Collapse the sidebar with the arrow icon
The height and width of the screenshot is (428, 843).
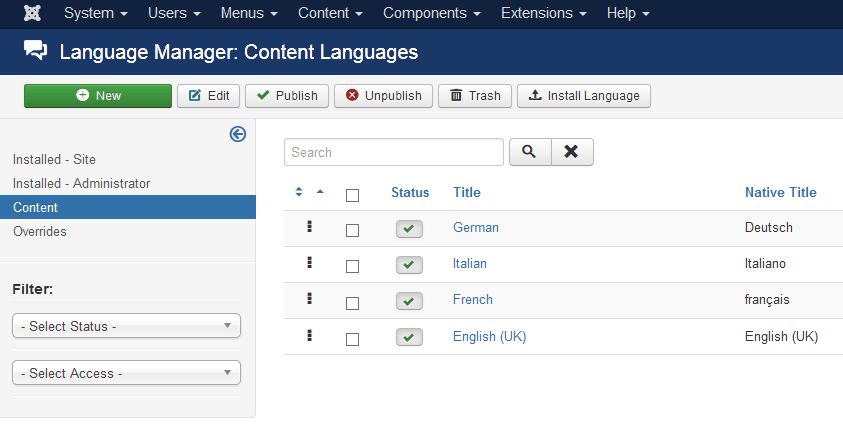238,134
